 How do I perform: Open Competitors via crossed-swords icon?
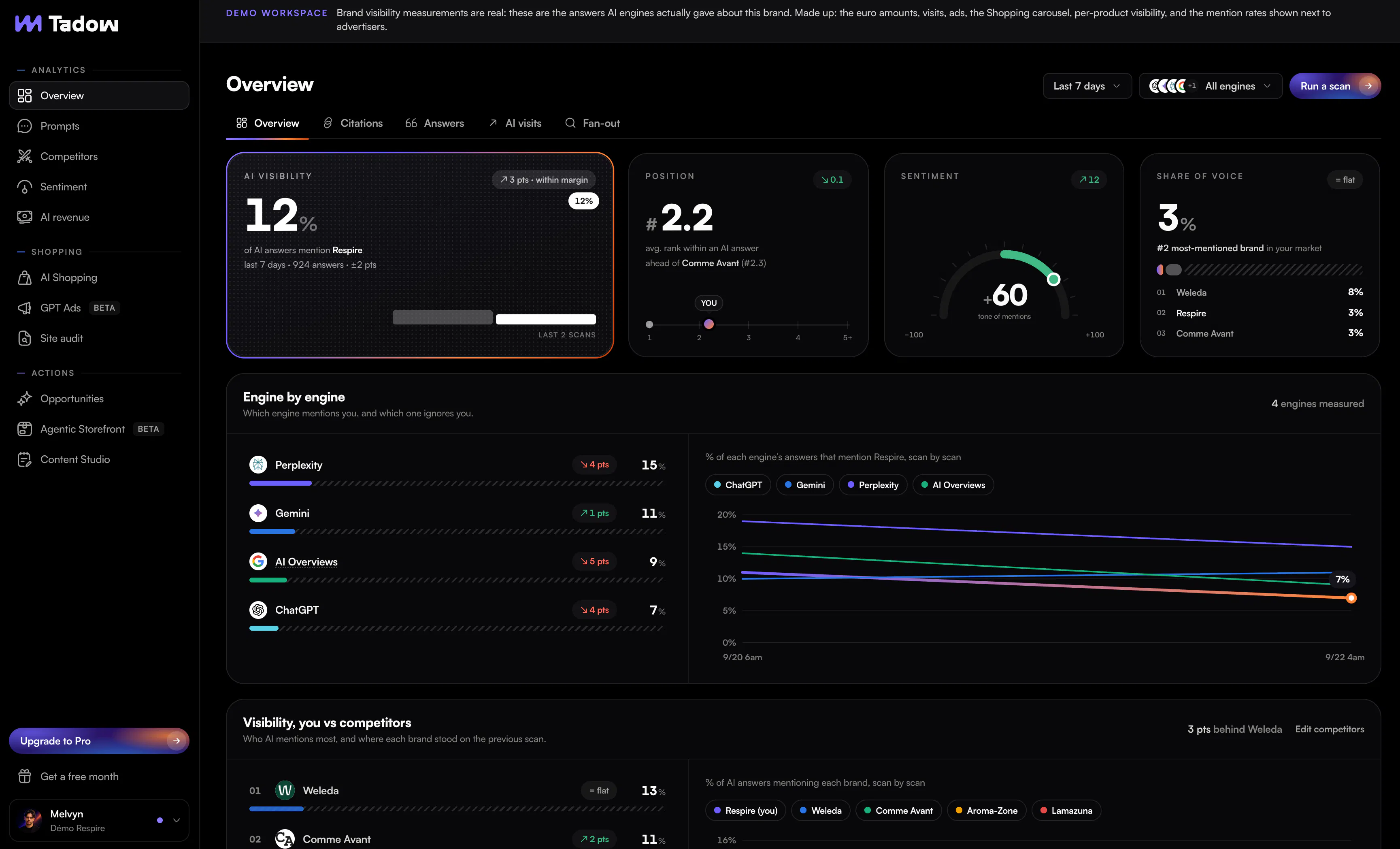click(24, 156)
